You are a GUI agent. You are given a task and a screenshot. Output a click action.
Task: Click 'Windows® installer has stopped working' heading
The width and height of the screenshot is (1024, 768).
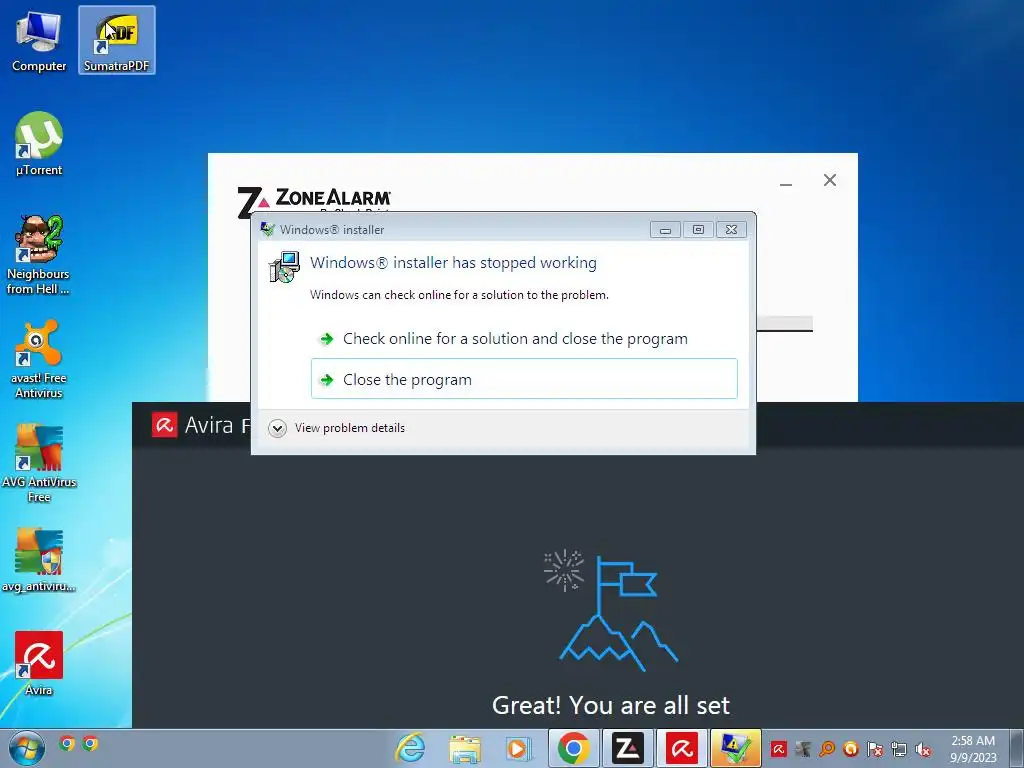pos(453,263)
